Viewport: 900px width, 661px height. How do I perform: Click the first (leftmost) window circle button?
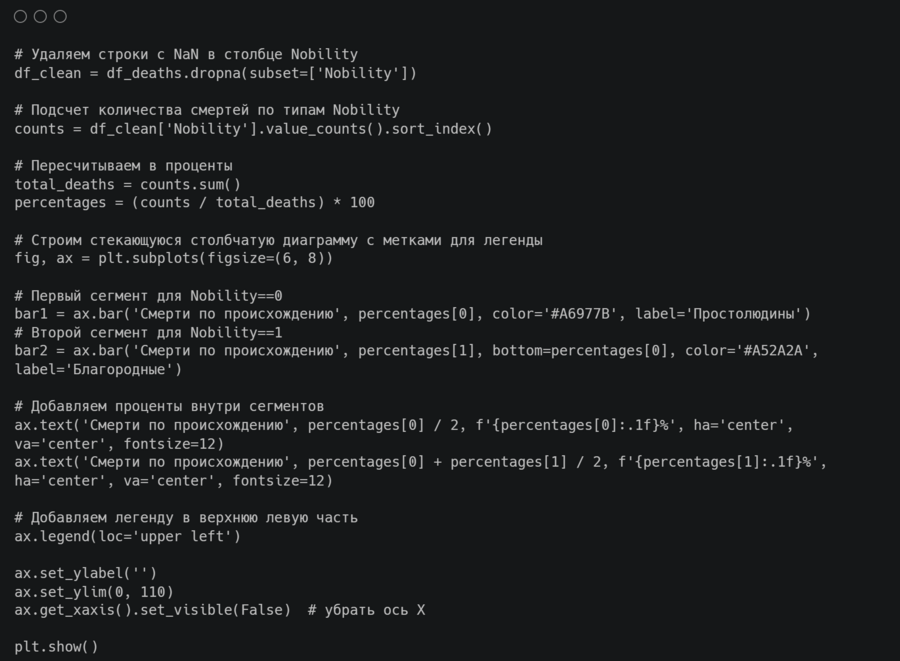pyautogui.click(x=20, y=16)
